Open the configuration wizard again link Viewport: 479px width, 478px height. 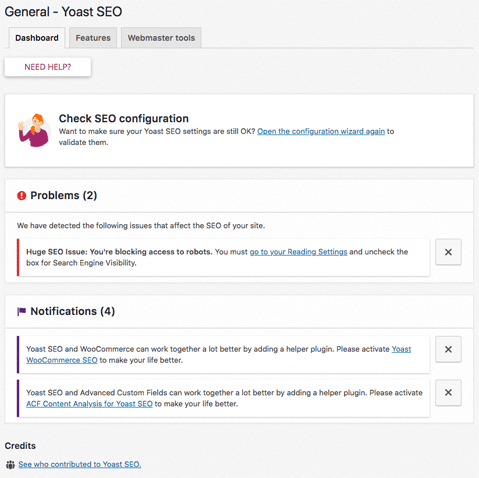[321, 131]
